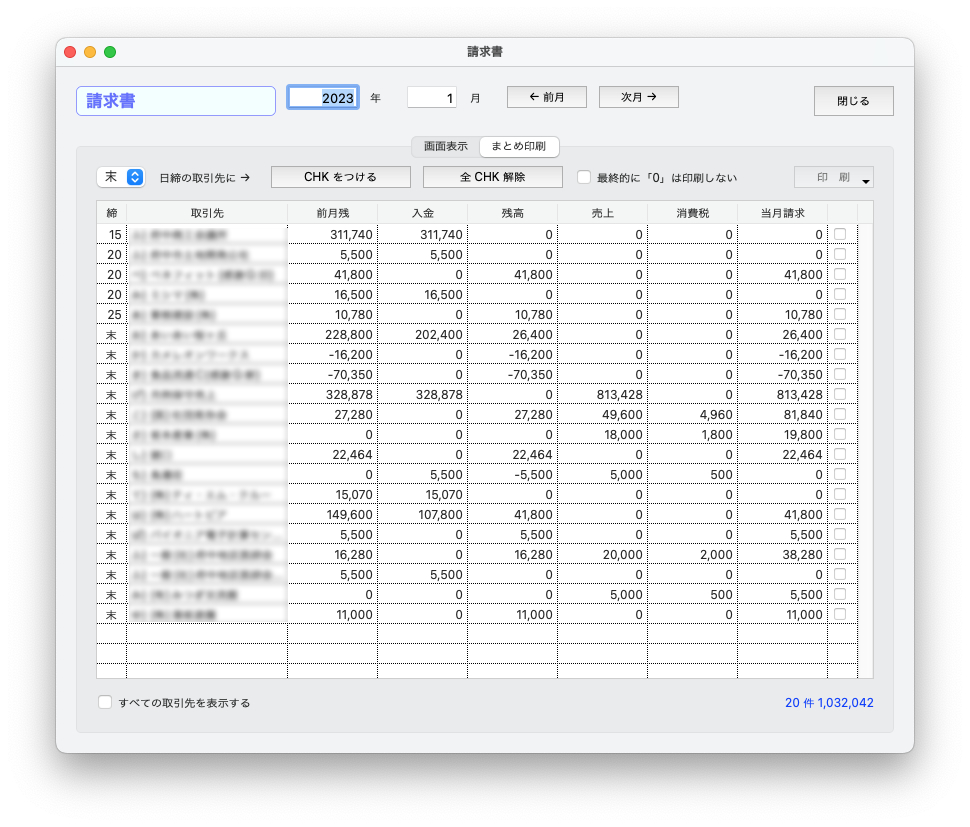This screenshot has height=827, width=970.
Task: Tick the checkbox for the 81,840 row
Action: pos(840,414)
